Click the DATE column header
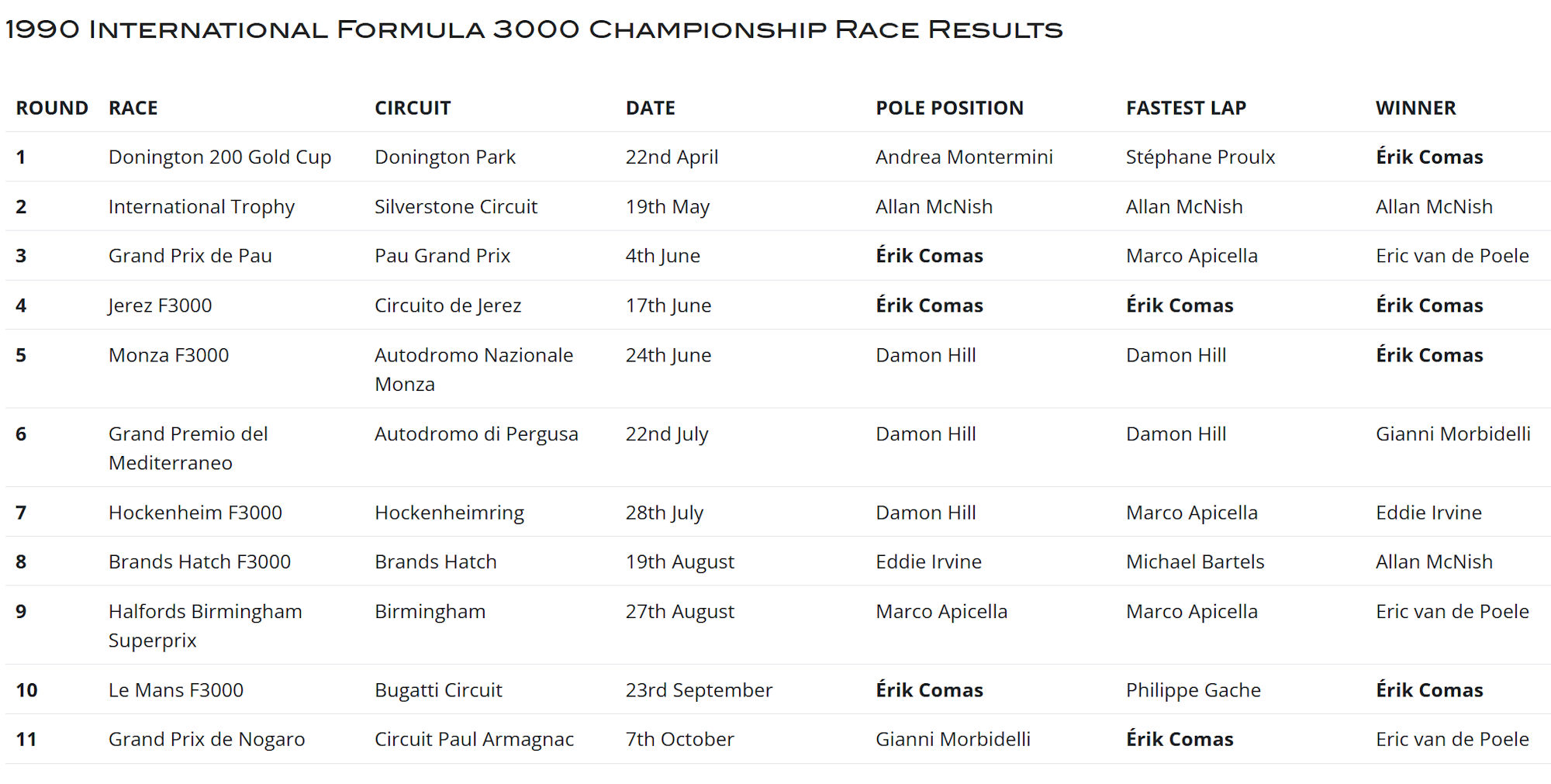This screenshot has height=784, width=1551. (x=650, y=108)
